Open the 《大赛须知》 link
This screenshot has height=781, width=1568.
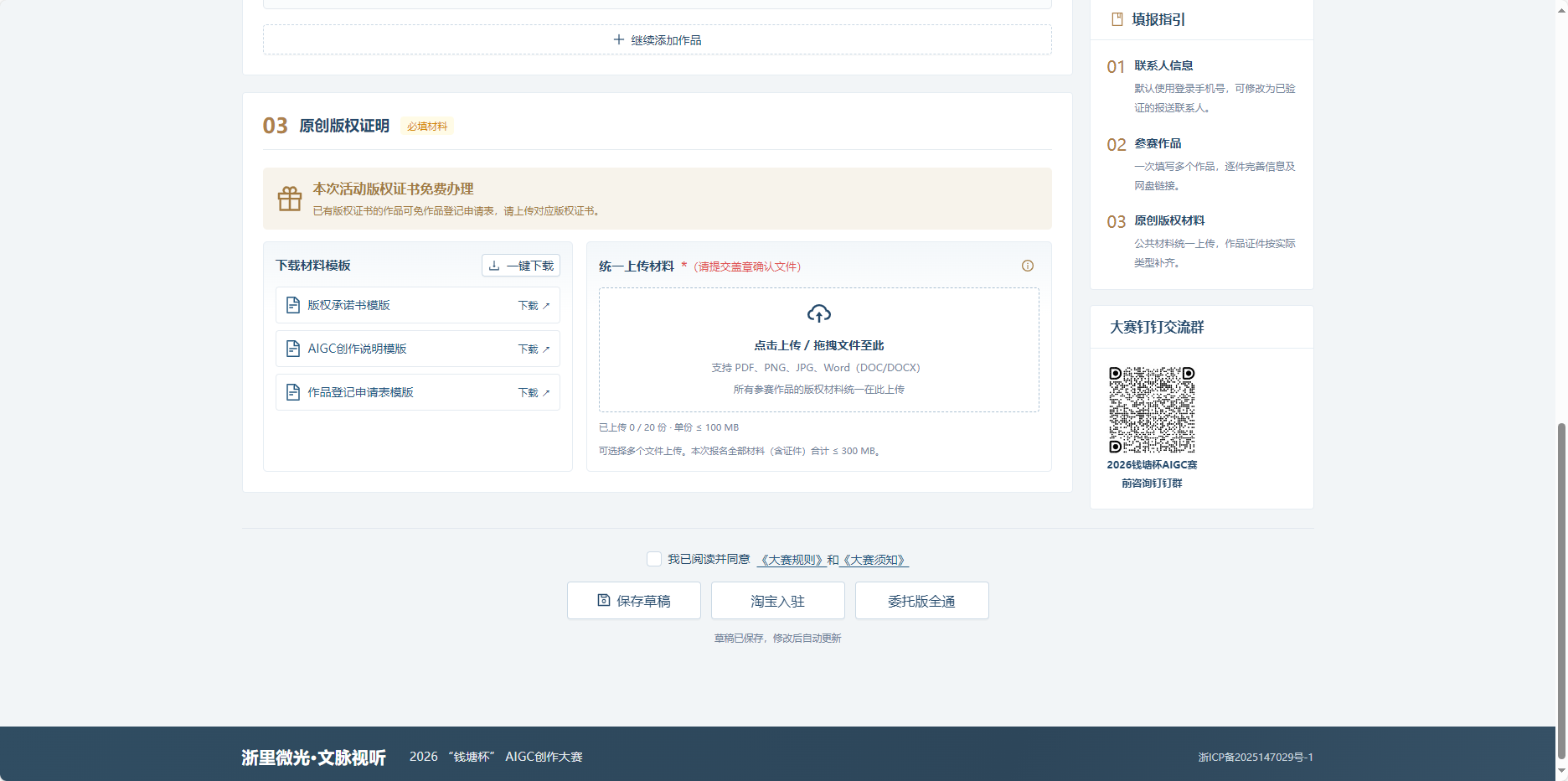click(x=874, y=560)
